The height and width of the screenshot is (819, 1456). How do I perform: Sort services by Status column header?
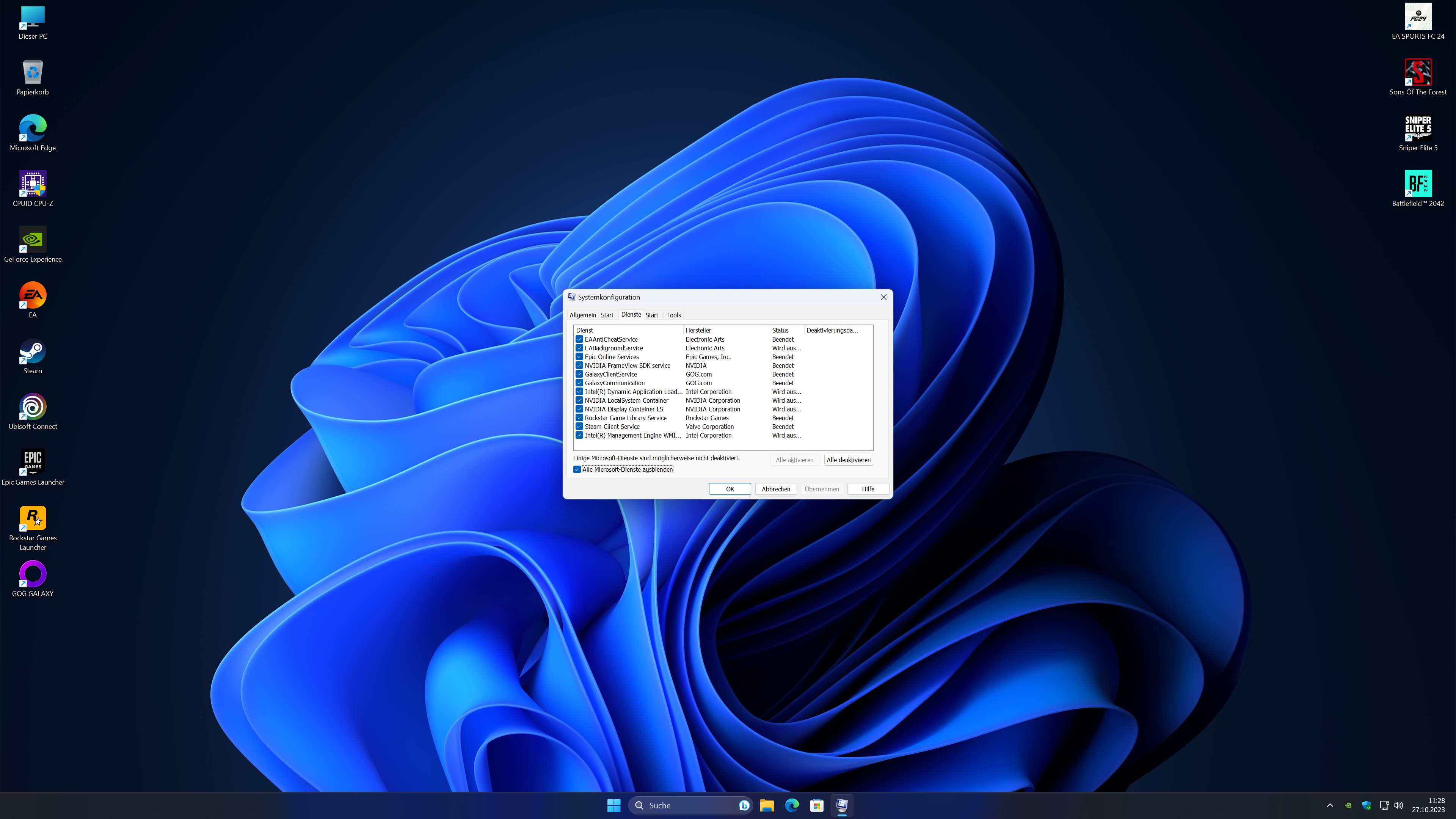pyautogui.click(x=780, y=330)
